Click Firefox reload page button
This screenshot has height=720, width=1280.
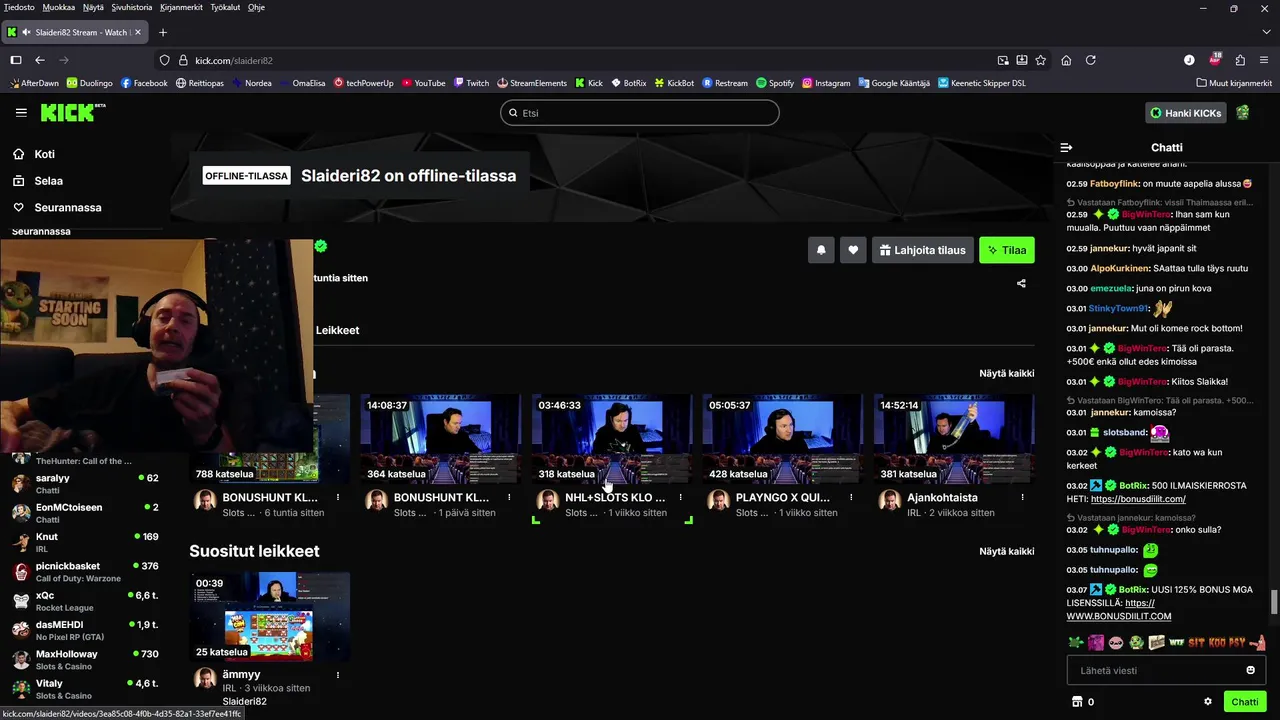[x=1091, y=60]
